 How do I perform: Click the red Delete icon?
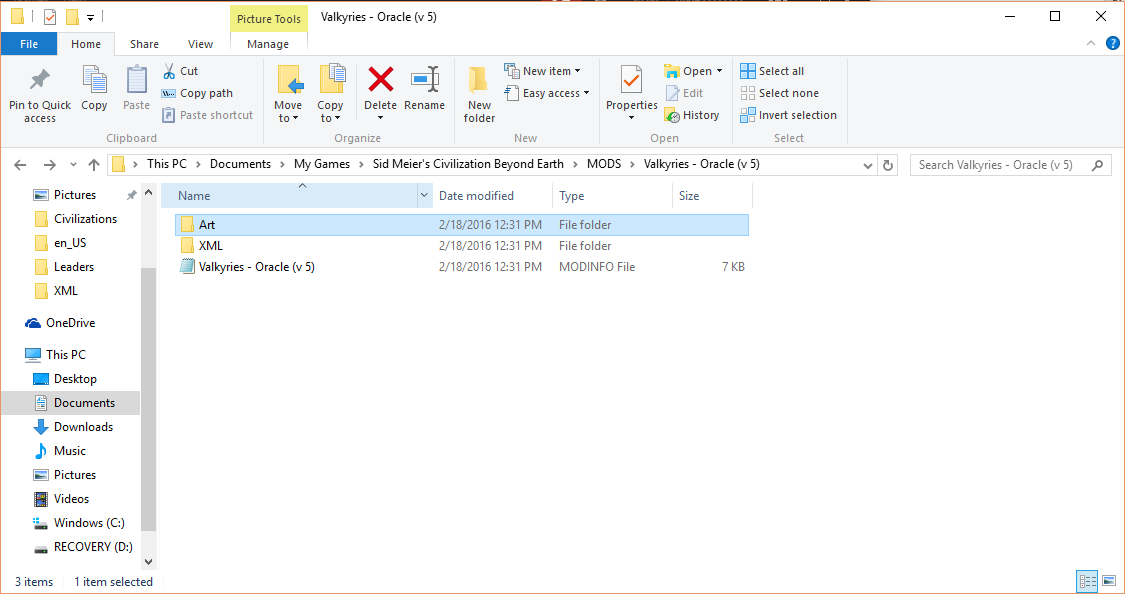(380, 79)
